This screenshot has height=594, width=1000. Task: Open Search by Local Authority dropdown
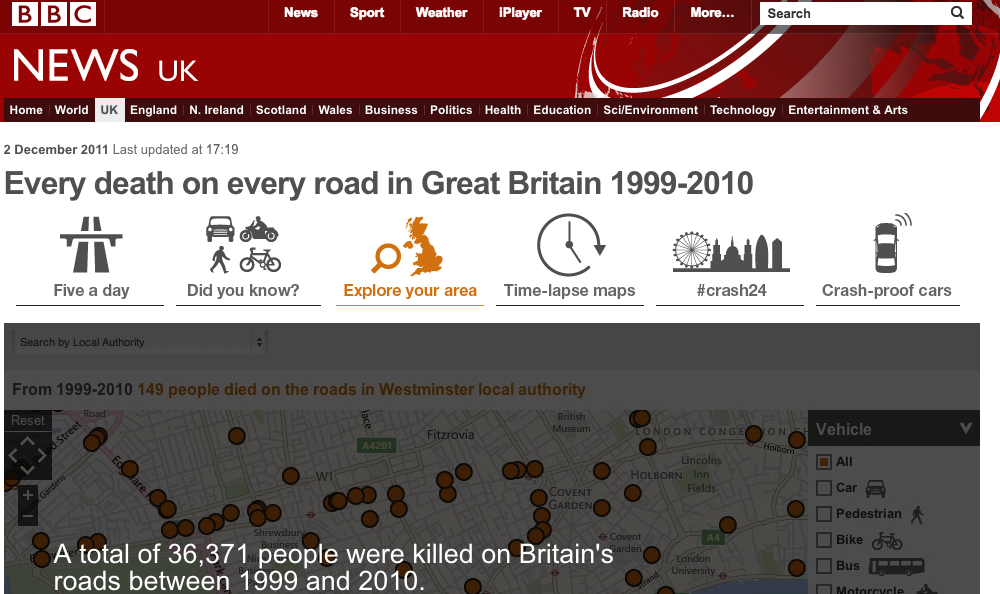[140, 342]
